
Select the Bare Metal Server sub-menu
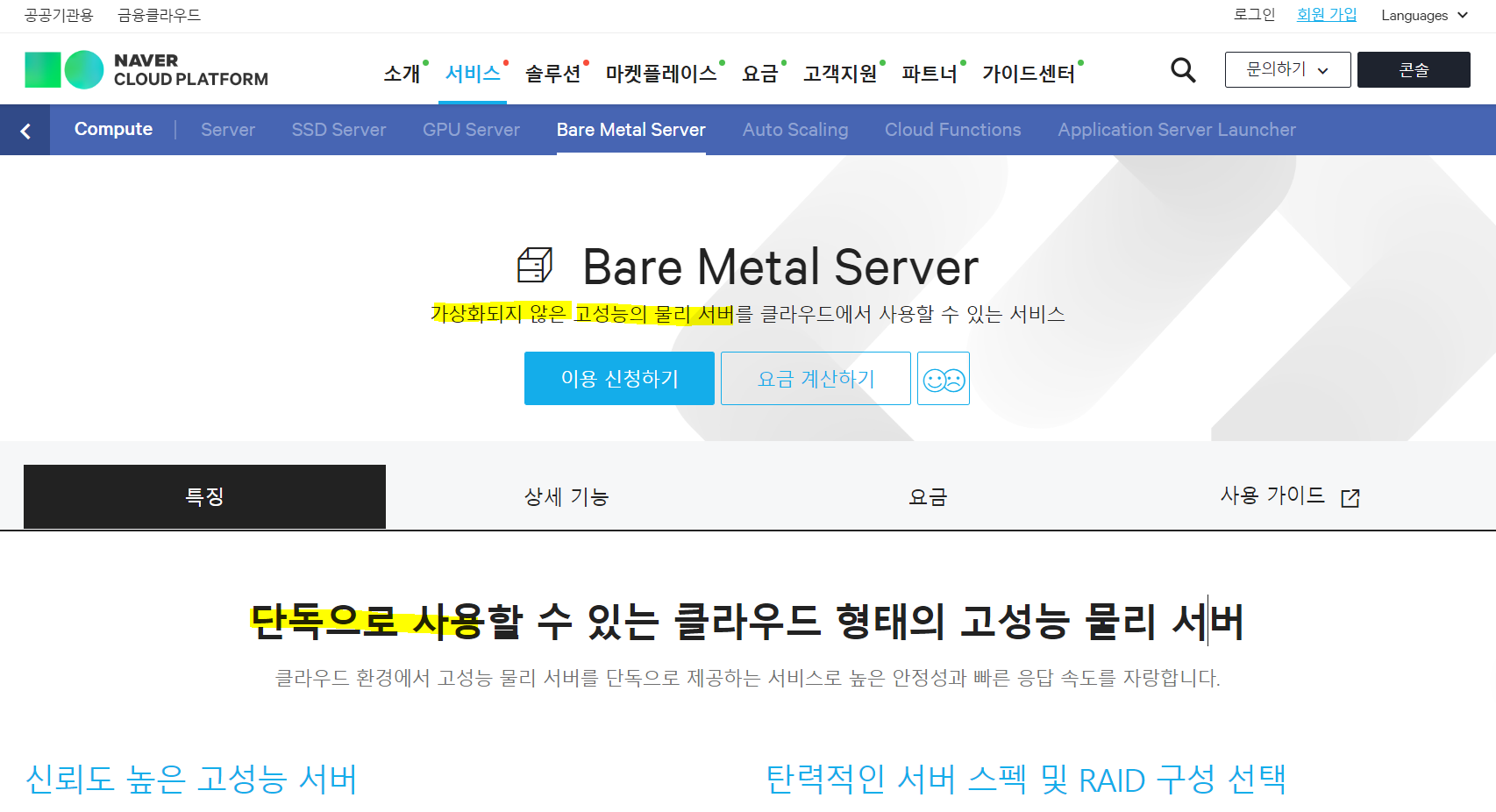point(630,130)
